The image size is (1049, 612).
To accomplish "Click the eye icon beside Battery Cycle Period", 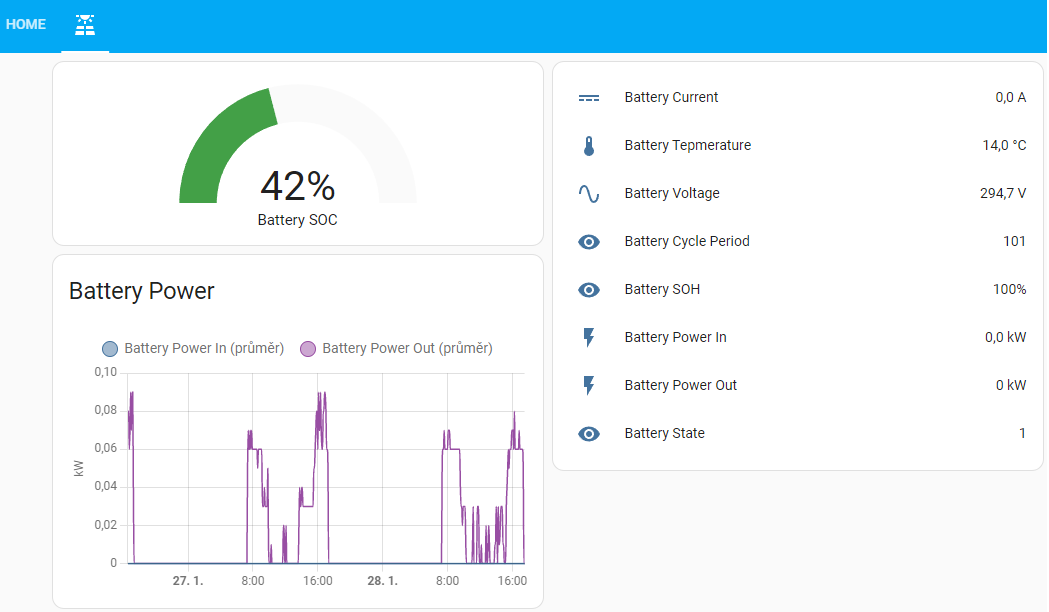I will tap(589, 242).
